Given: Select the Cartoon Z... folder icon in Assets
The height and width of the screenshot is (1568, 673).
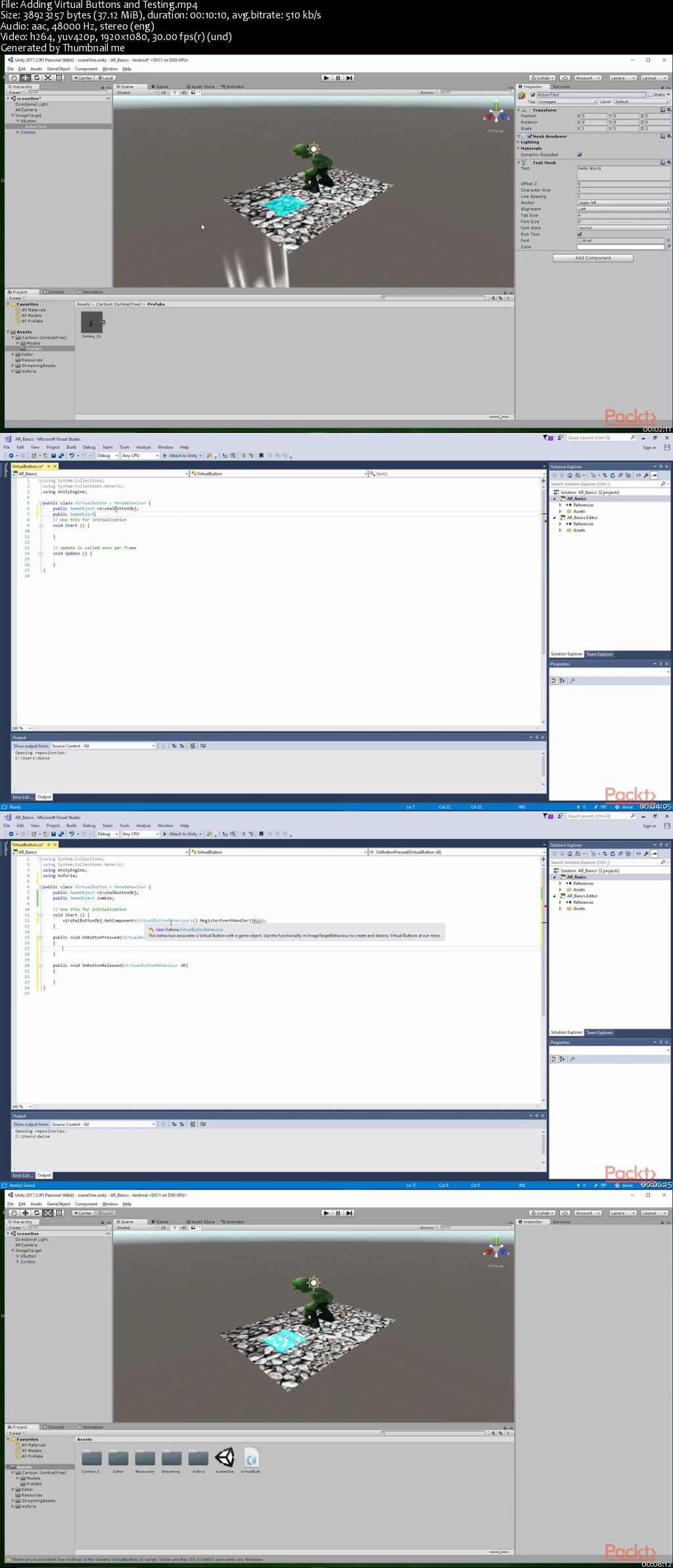Looking at the screenshot, I should click(91, 1458).
